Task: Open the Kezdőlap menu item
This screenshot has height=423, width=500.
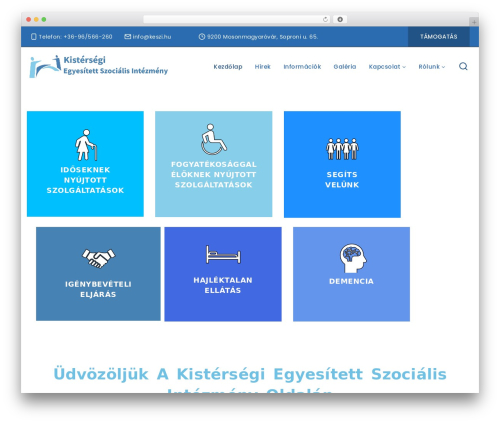Action: point(228,67)
